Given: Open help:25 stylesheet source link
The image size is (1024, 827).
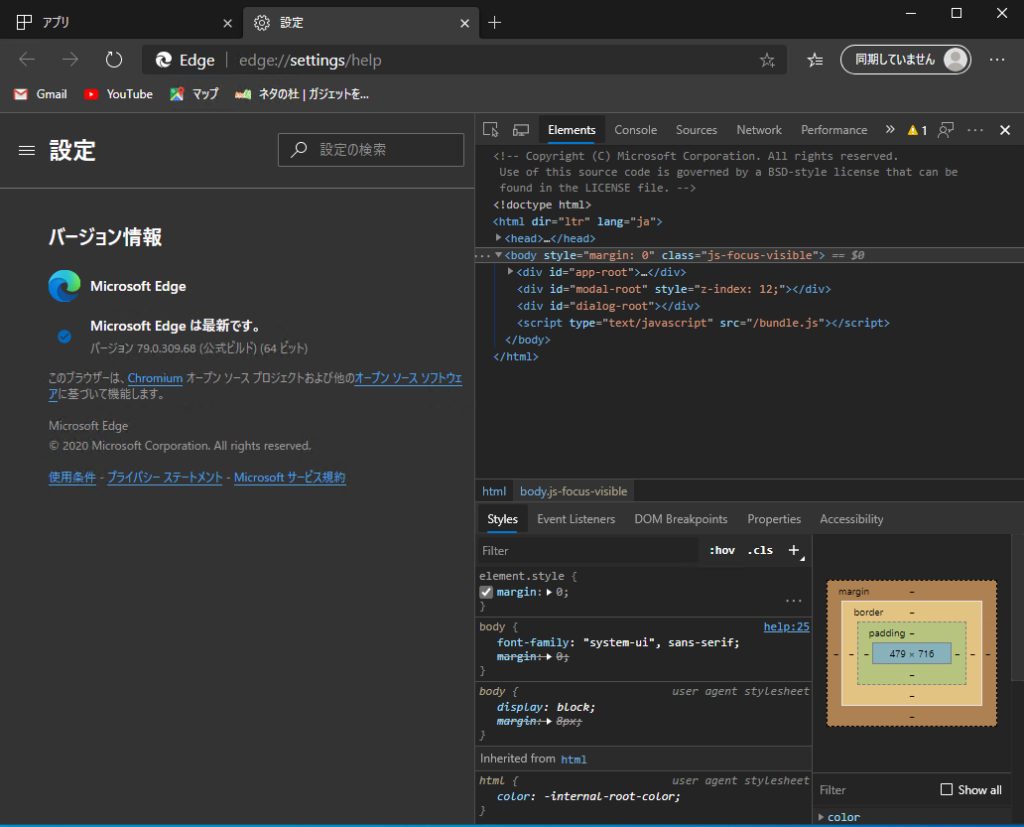Looking at the screenshot, I should point(786,626).
